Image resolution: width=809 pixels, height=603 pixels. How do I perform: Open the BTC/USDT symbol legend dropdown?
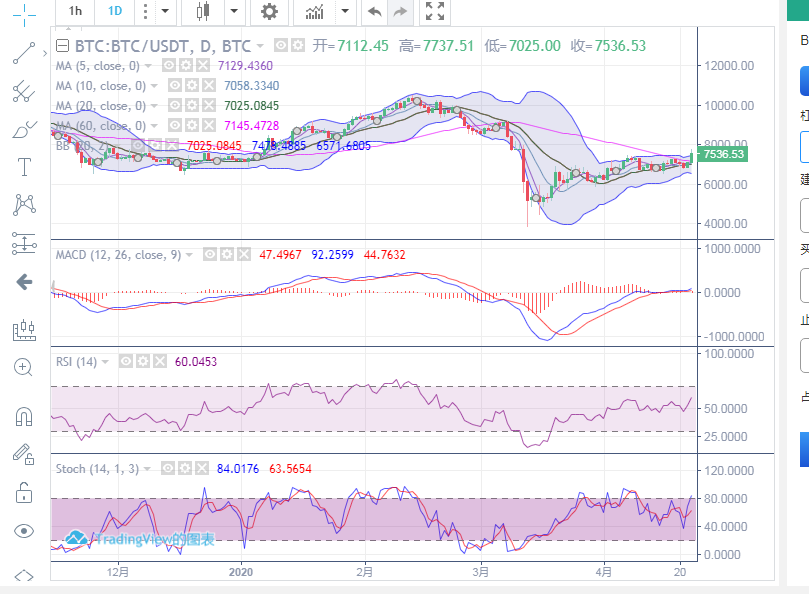[x=261, y=46]
